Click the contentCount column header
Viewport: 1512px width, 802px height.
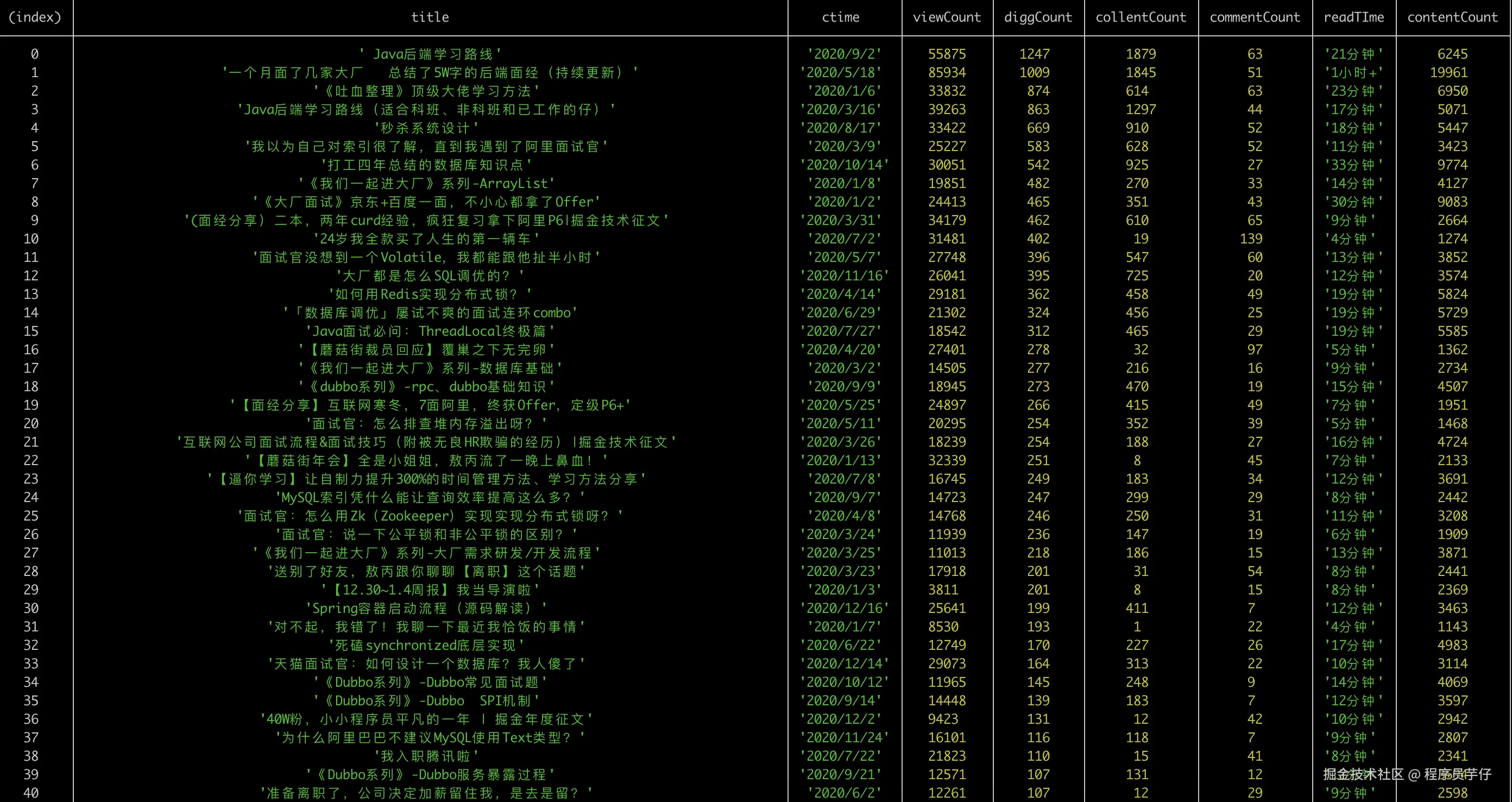tap(1452, 17)
